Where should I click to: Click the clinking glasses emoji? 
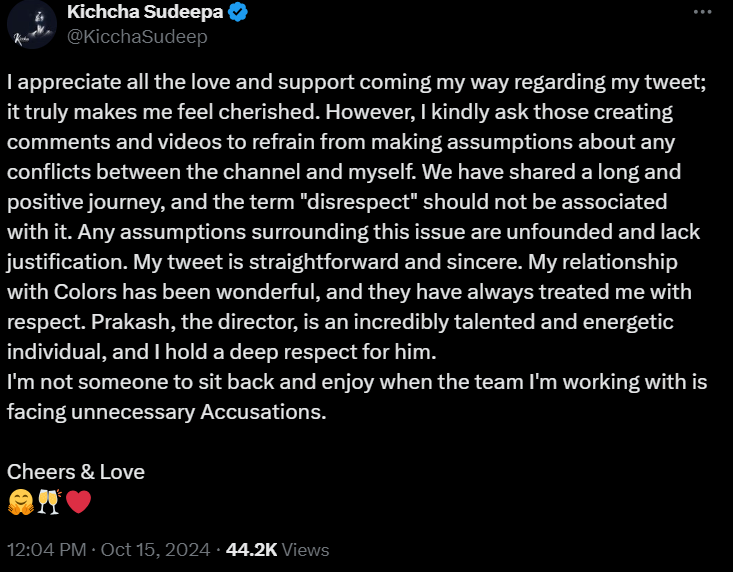coord(49,502)
